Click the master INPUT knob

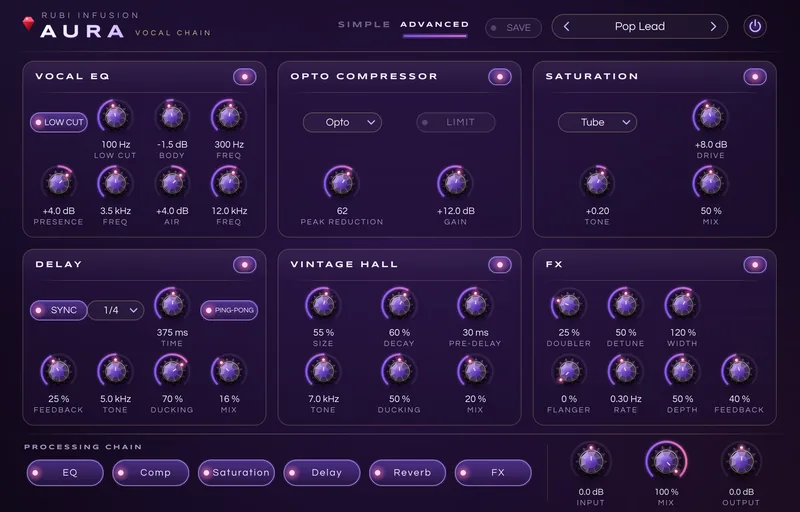(x=591, y=461)
